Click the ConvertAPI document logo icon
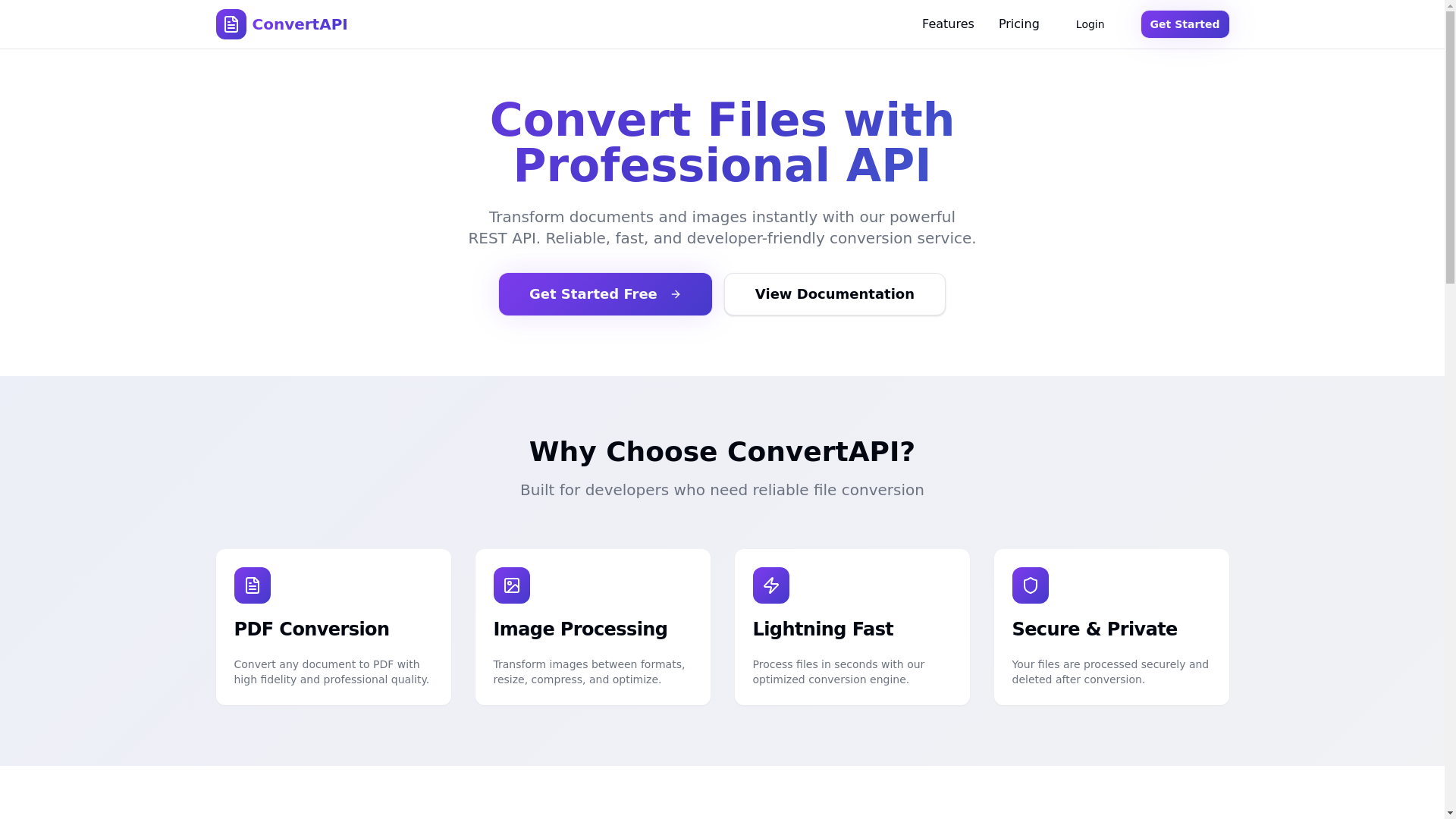Screen dimensions: 1456x819 coord(231,24)
